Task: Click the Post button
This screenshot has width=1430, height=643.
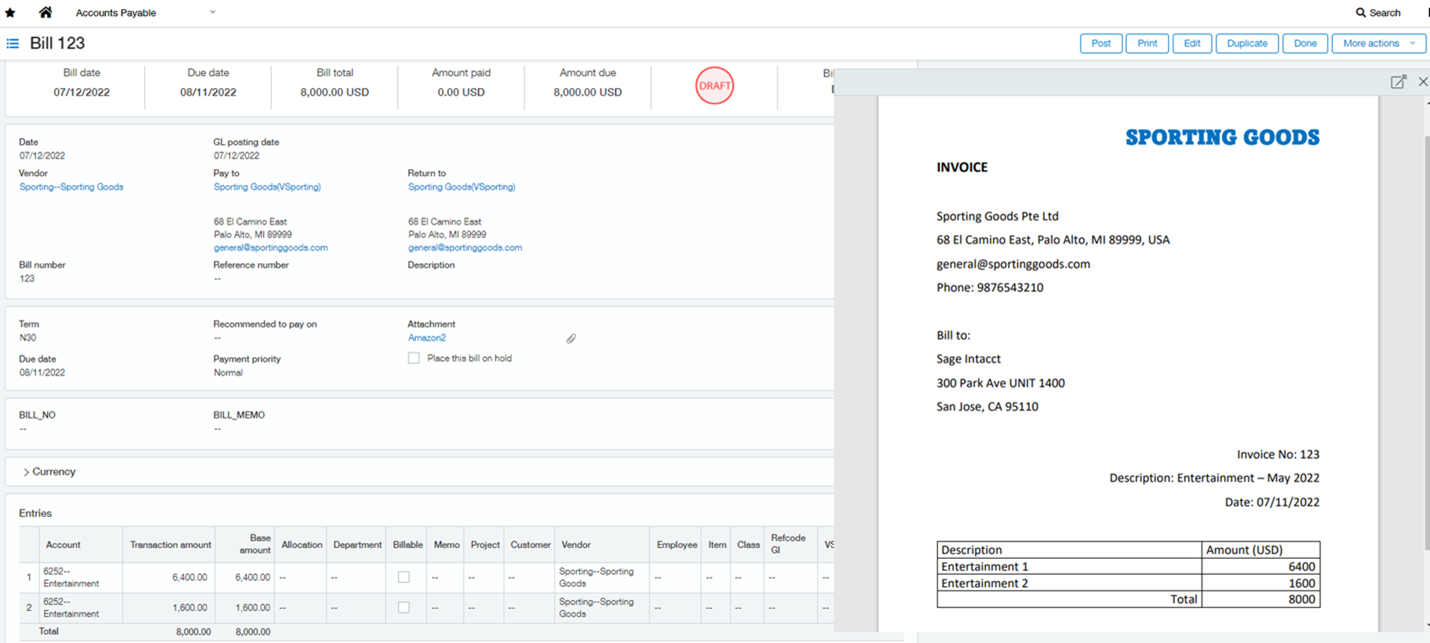Action: coord(1100,43)
